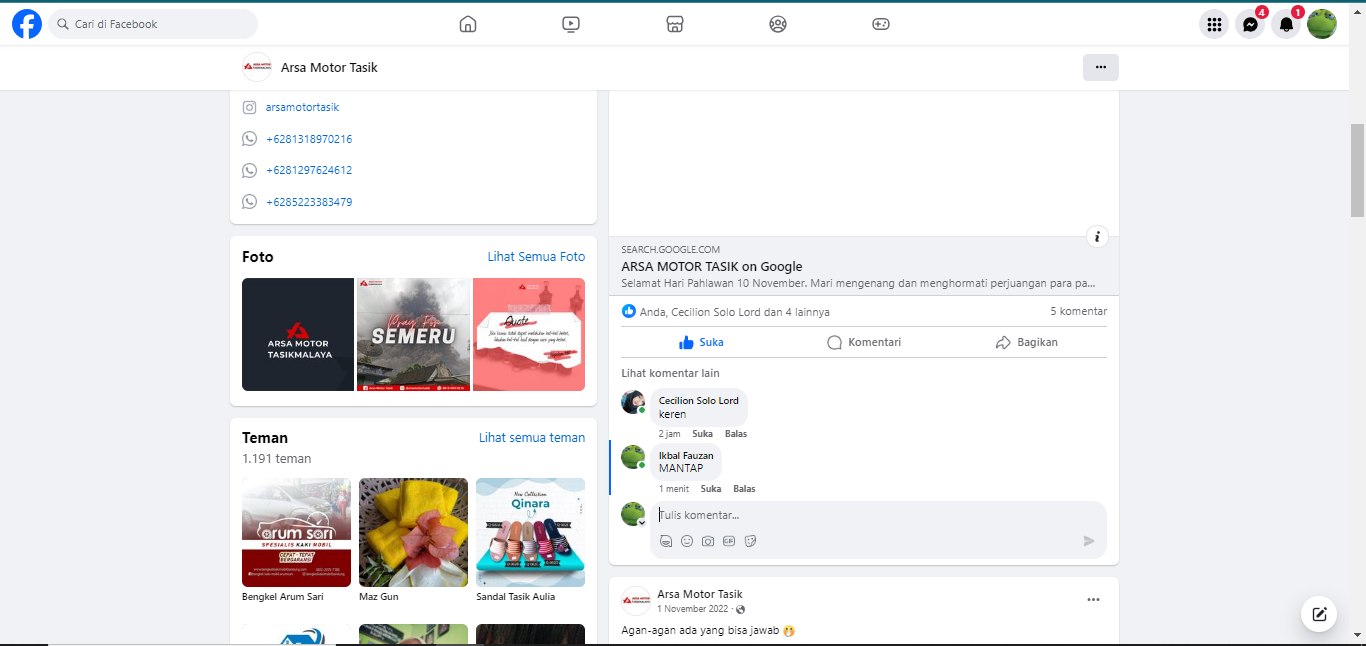Click Lihat semua teman link
Viewport: 1366px width, 646px height.
(532, 438)
